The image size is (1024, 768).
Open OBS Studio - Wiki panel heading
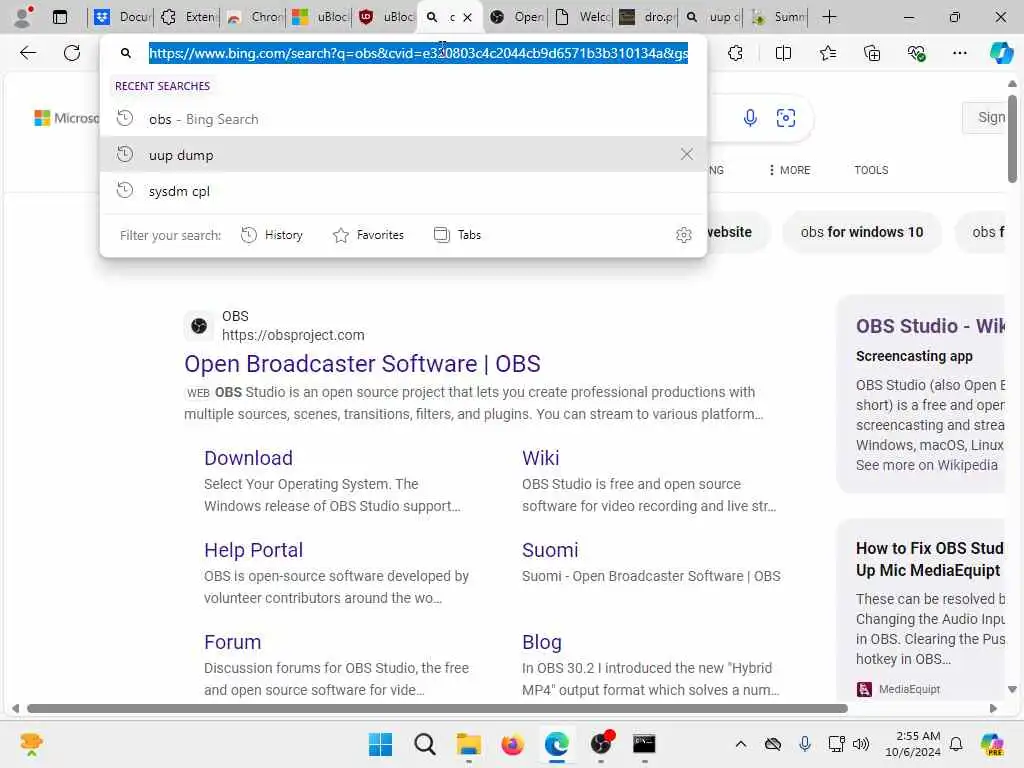930,326
